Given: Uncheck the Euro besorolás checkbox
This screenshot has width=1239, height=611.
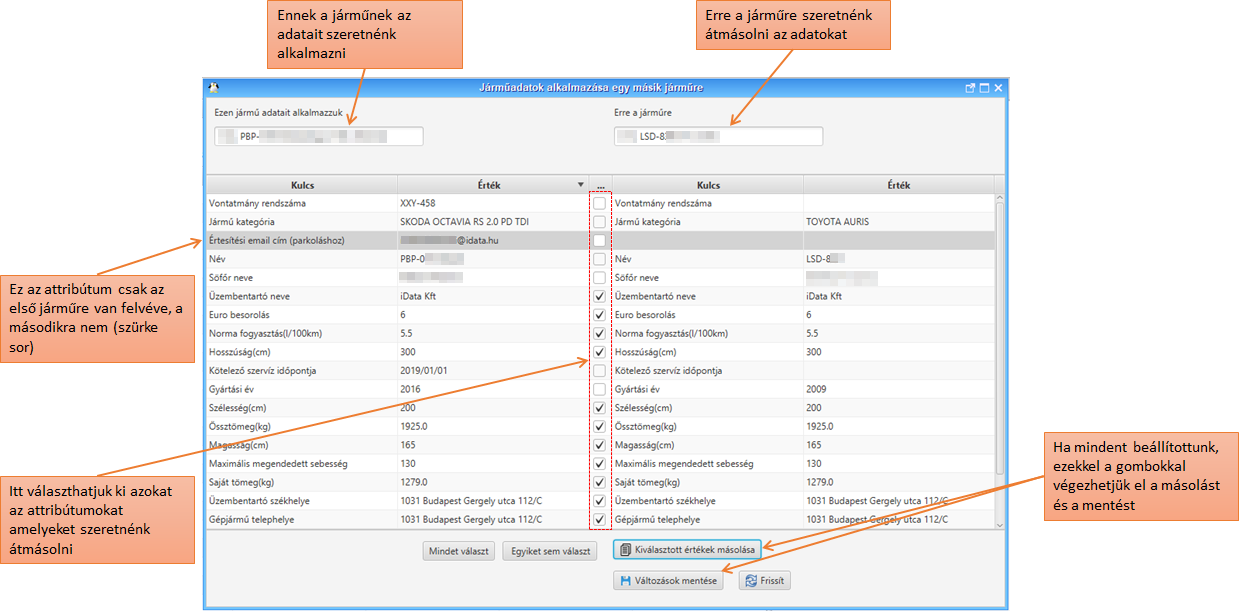Looking at the screenshot, I should pyautogui.click(x=599, y=315).
